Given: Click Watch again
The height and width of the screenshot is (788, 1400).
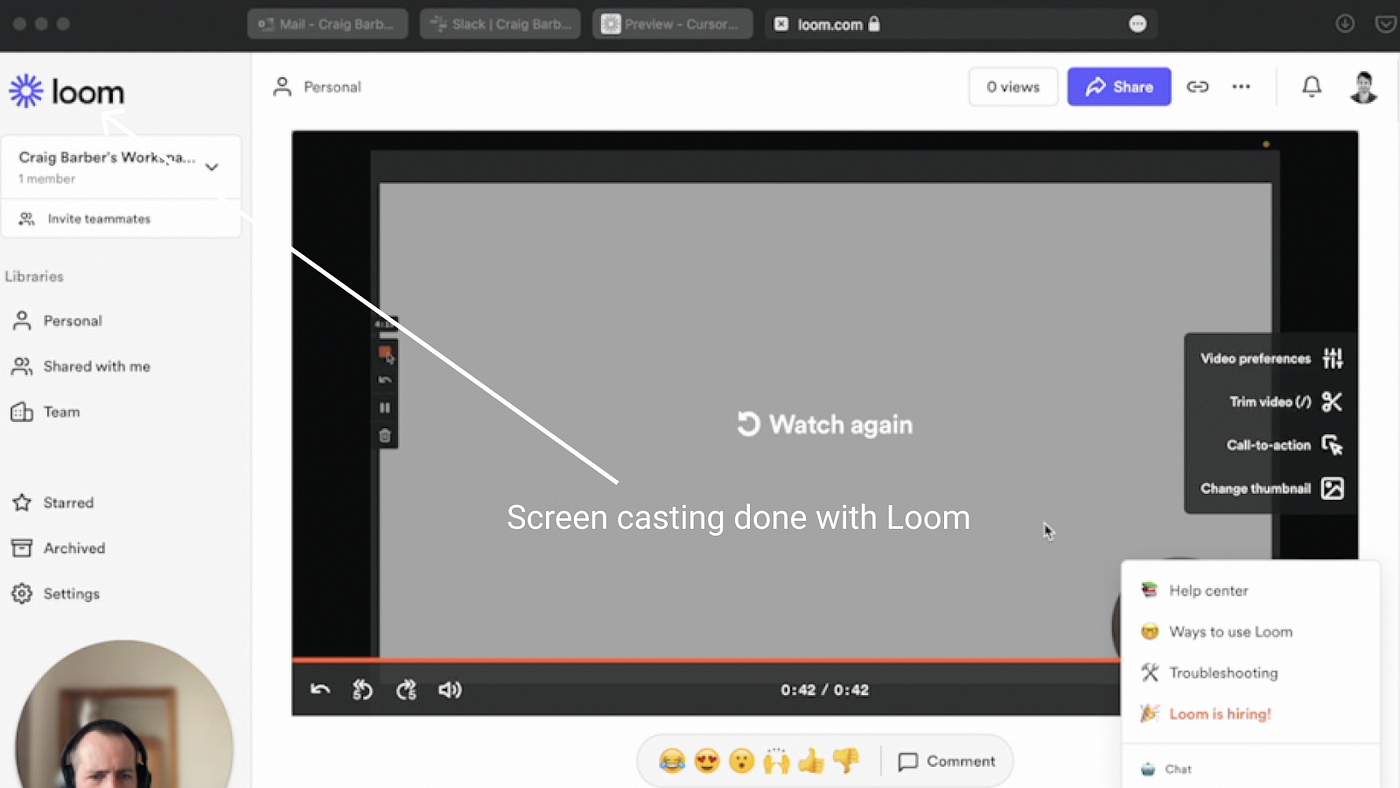Looking at the screenshot, I should click(x=825, y=424).
